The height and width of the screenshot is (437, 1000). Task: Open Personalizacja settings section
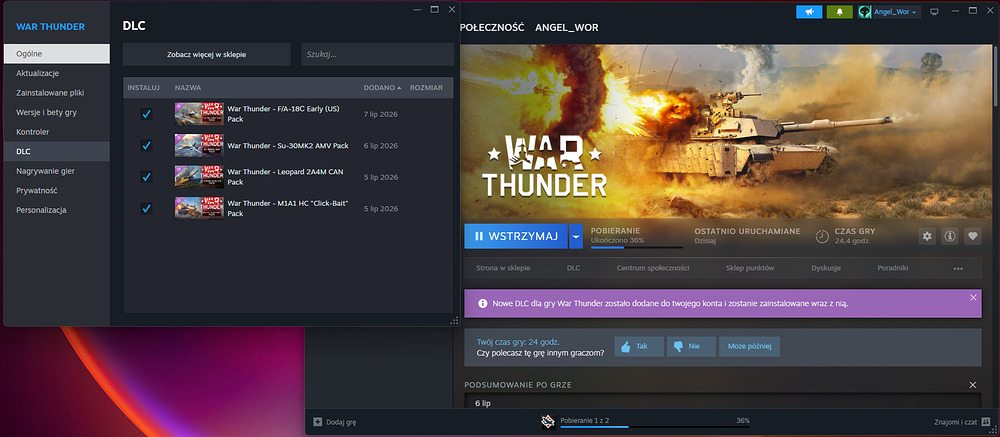click(x=57, y=210)
